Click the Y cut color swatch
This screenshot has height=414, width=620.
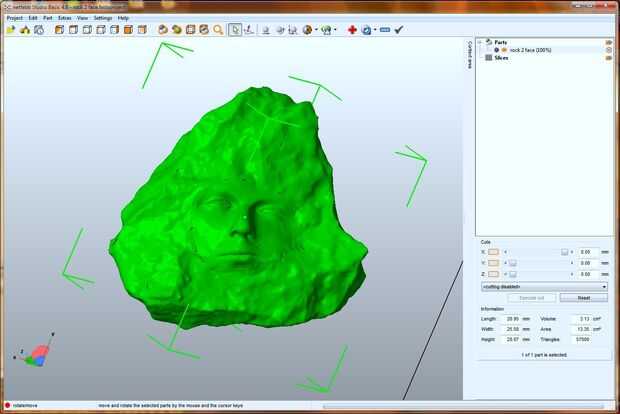[493, 263]
